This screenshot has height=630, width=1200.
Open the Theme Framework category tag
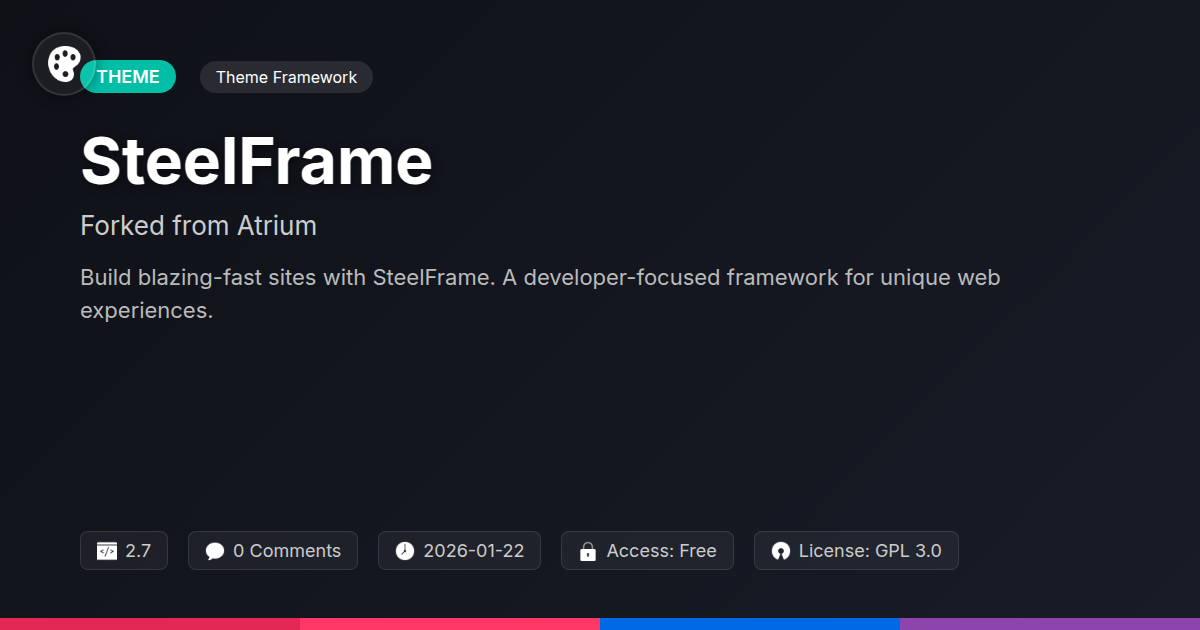286,77
